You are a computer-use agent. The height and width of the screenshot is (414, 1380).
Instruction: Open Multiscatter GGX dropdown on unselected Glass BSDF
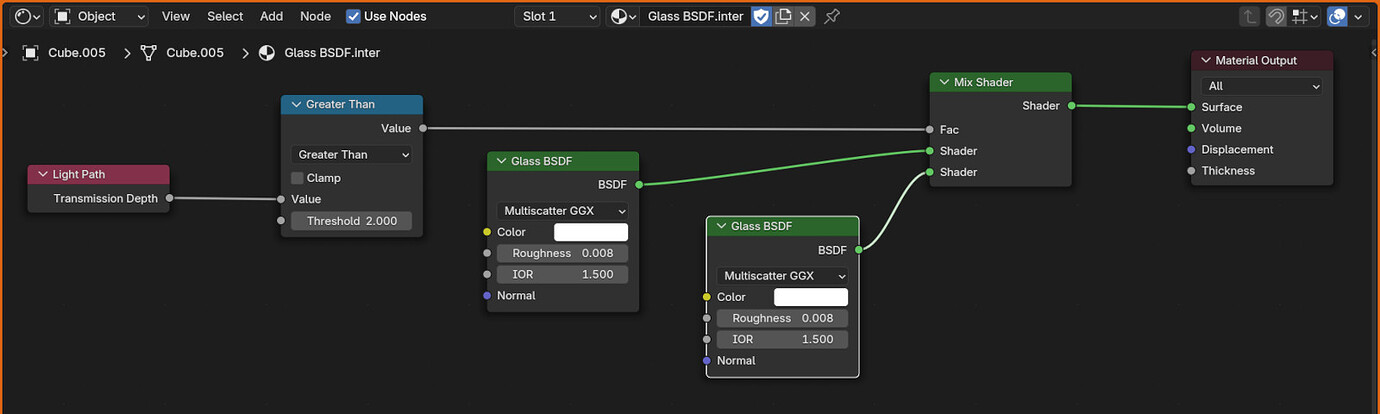pos(563,211)
